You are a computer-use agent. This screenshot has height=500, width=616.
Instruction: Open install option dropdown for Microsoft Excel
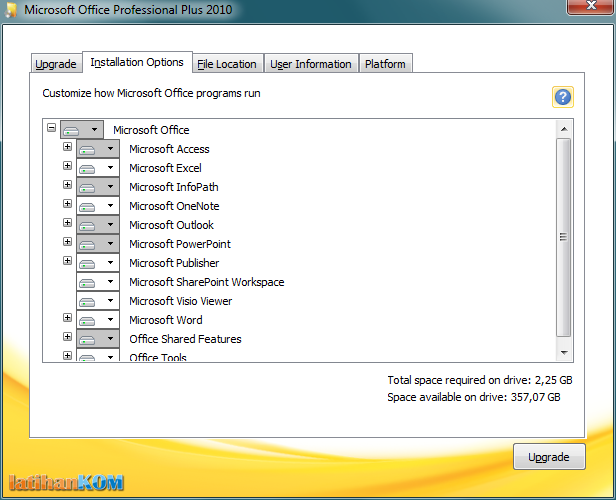[98, 168]
